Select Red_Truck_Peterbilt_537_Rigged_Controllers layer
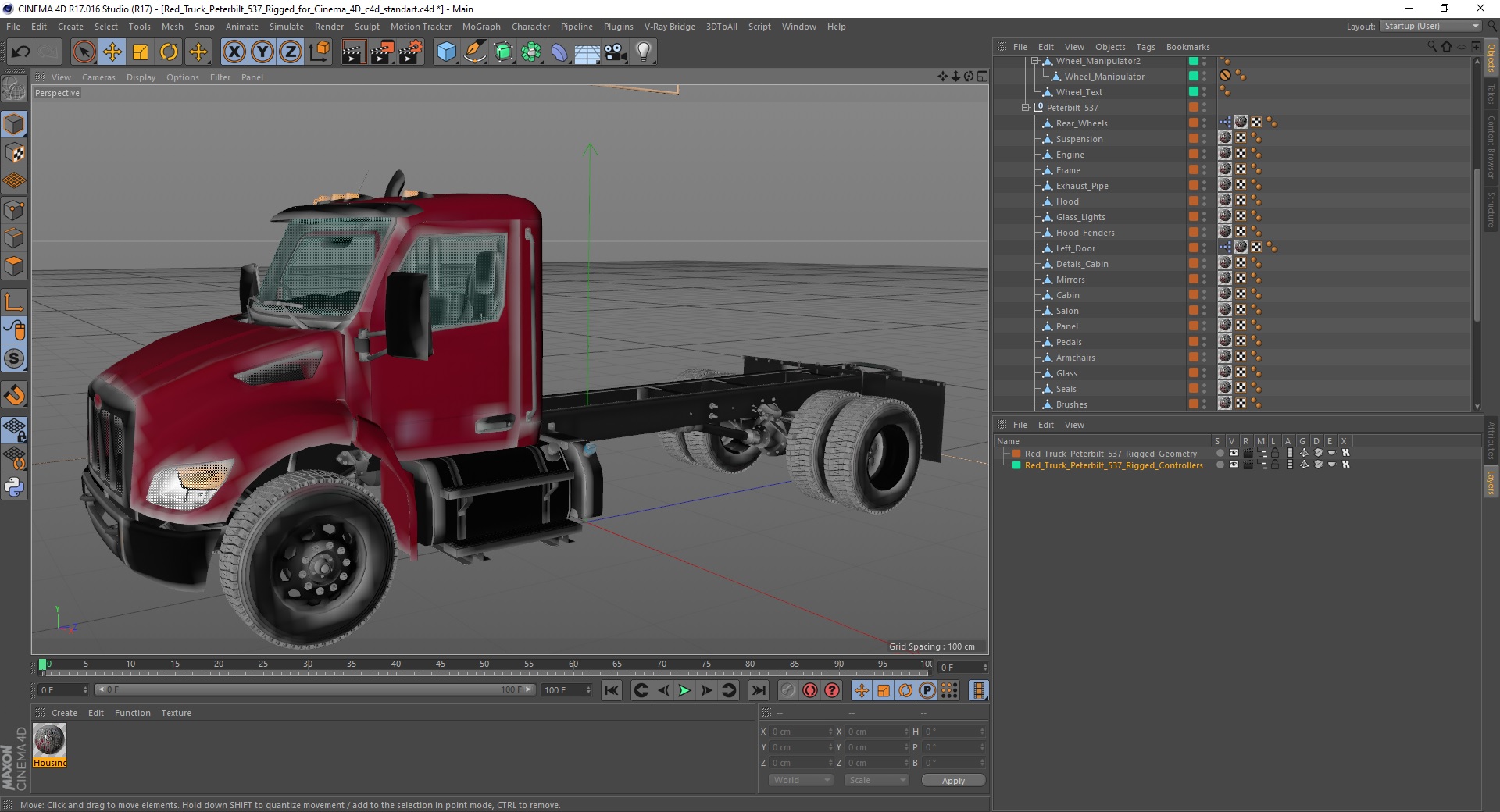 point(1113,465)
